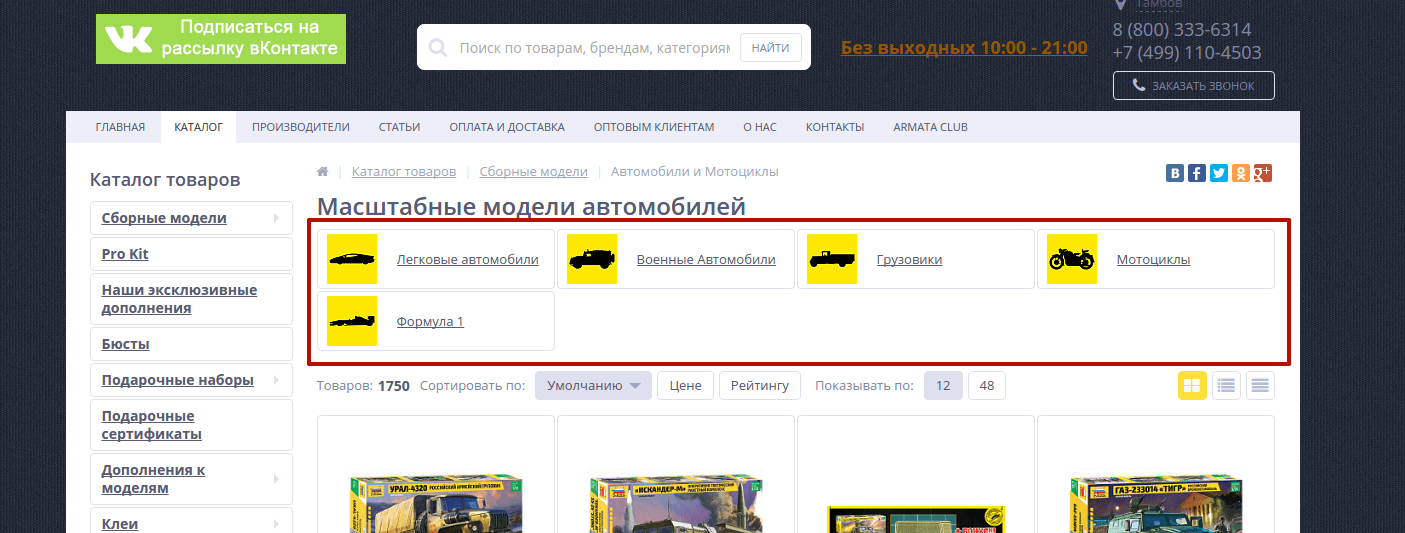Open the Умолчанию sort dropdown
The width and height of the screenshot is (1405, 533).
[x=593, y=385]
